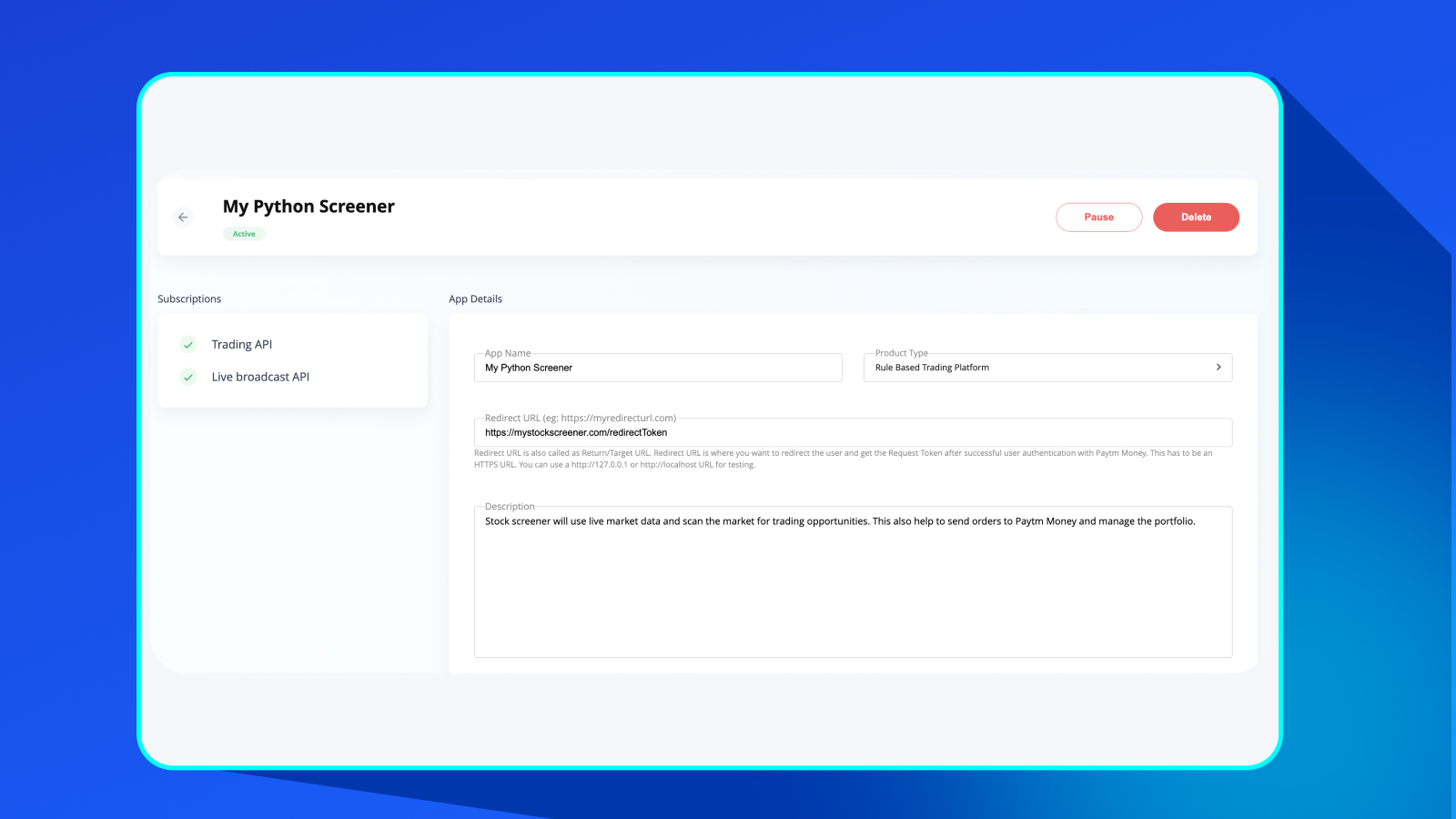Focus the App Name input field
The height and width of the screenshot is (819, 1456).
click(657, 368)
